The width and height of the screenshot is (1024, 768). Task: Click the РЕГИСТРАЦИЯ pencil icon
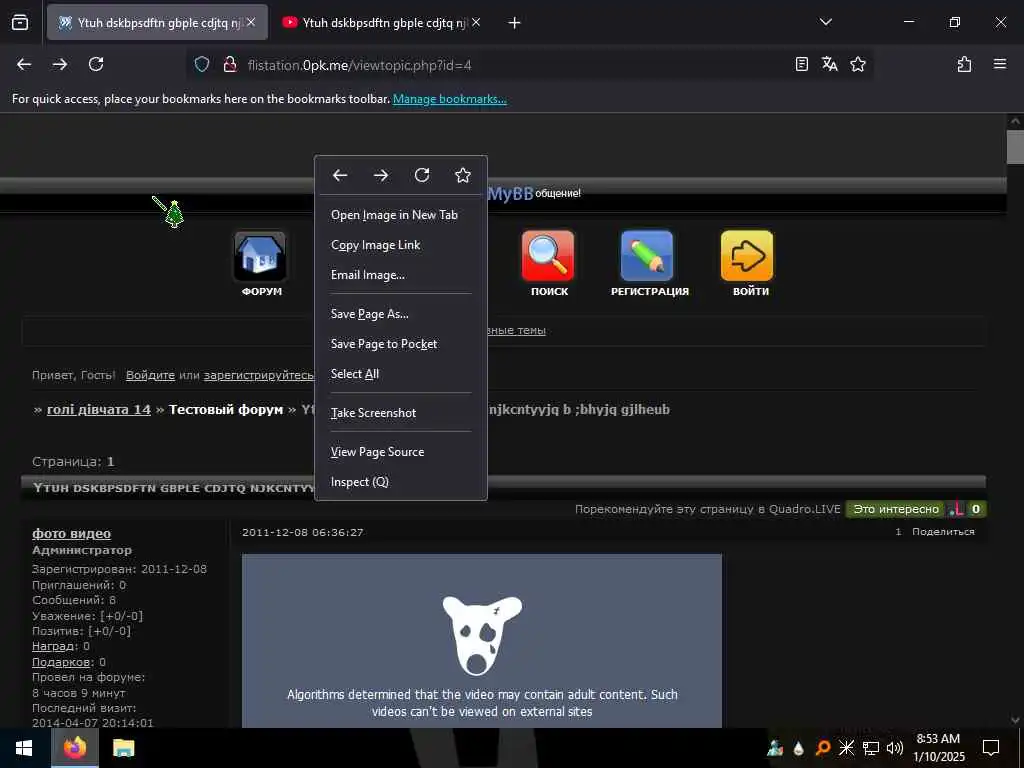(647, 256)
